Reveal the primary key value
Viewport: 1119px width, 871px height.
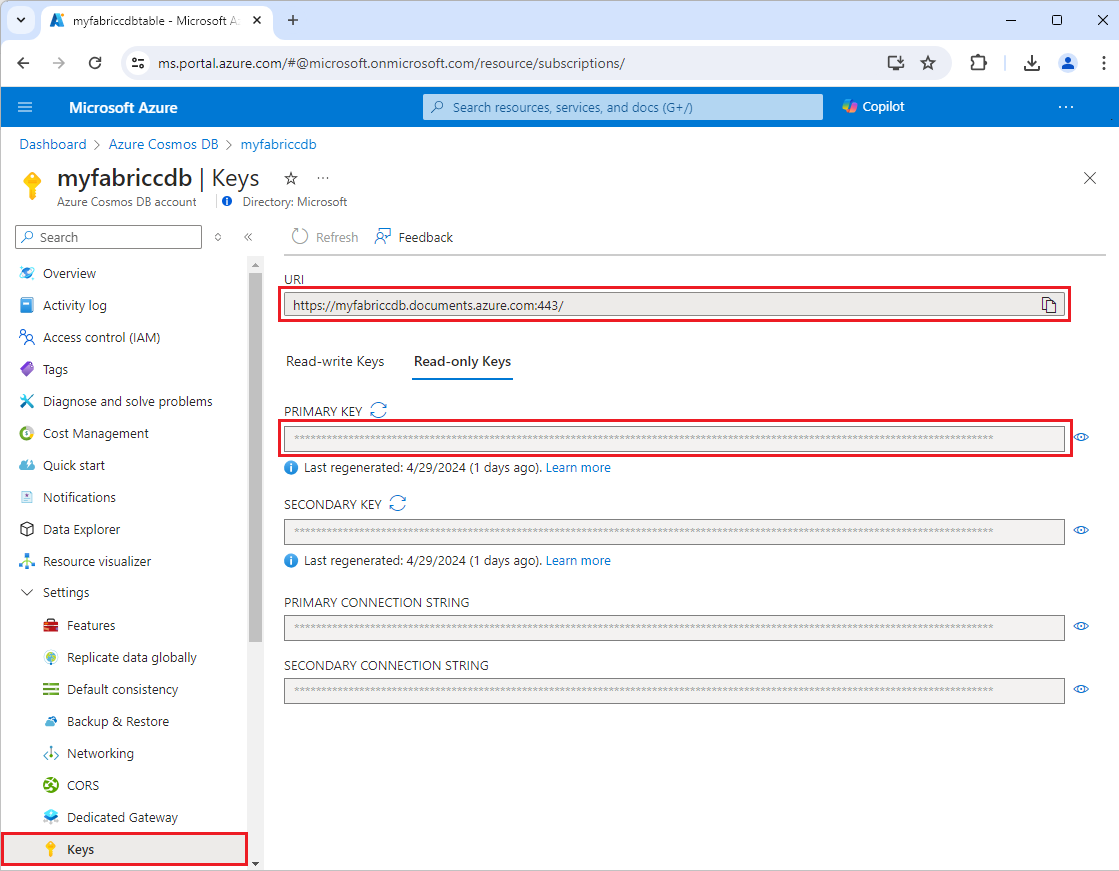(1081, 437)
